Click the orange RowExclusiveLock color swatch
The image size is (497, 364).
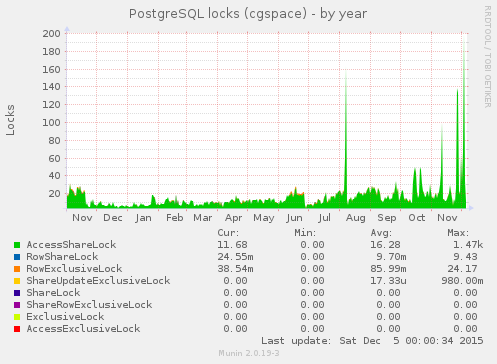(x=17, y=269)
